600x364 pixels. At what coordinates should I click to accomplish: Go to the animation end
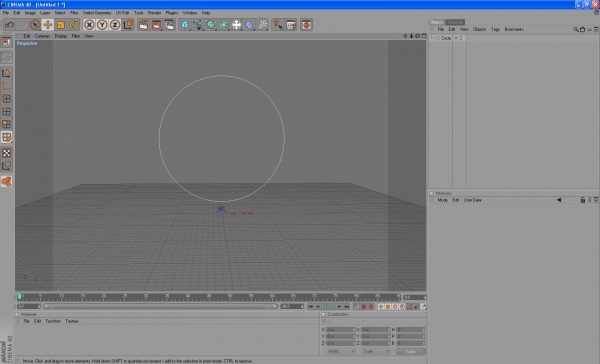tap(347, 307)
